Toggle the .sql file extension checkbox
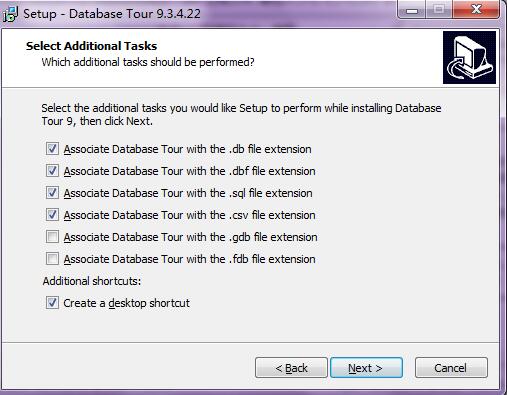Image resolution: width=507 pixels, height=395 pixels. [x=52, y=193]
